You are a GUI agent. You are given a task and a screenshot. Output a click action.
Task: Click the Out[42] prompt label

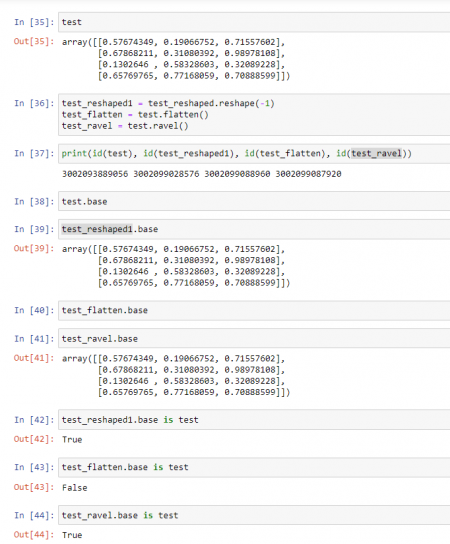point(34,439)
